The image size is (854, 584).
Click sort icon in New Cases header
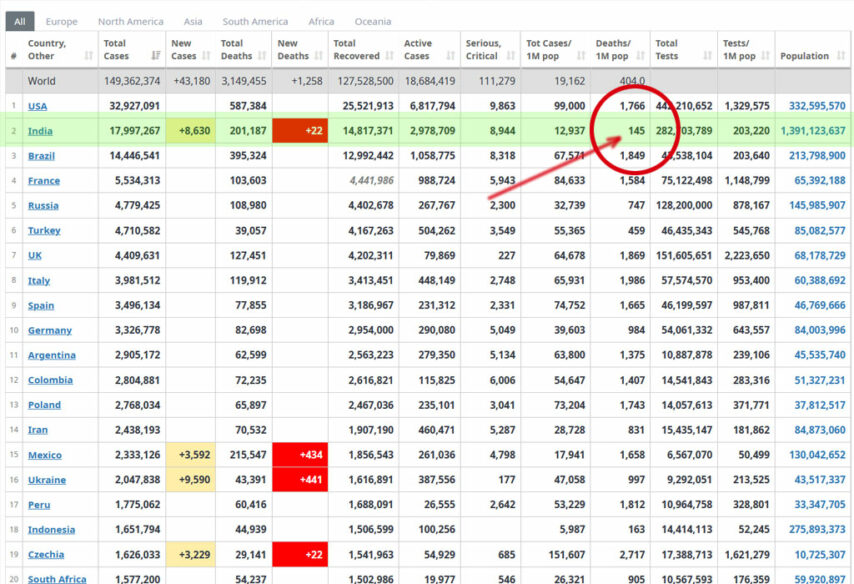pyautogui.click(x=208, y=56)
